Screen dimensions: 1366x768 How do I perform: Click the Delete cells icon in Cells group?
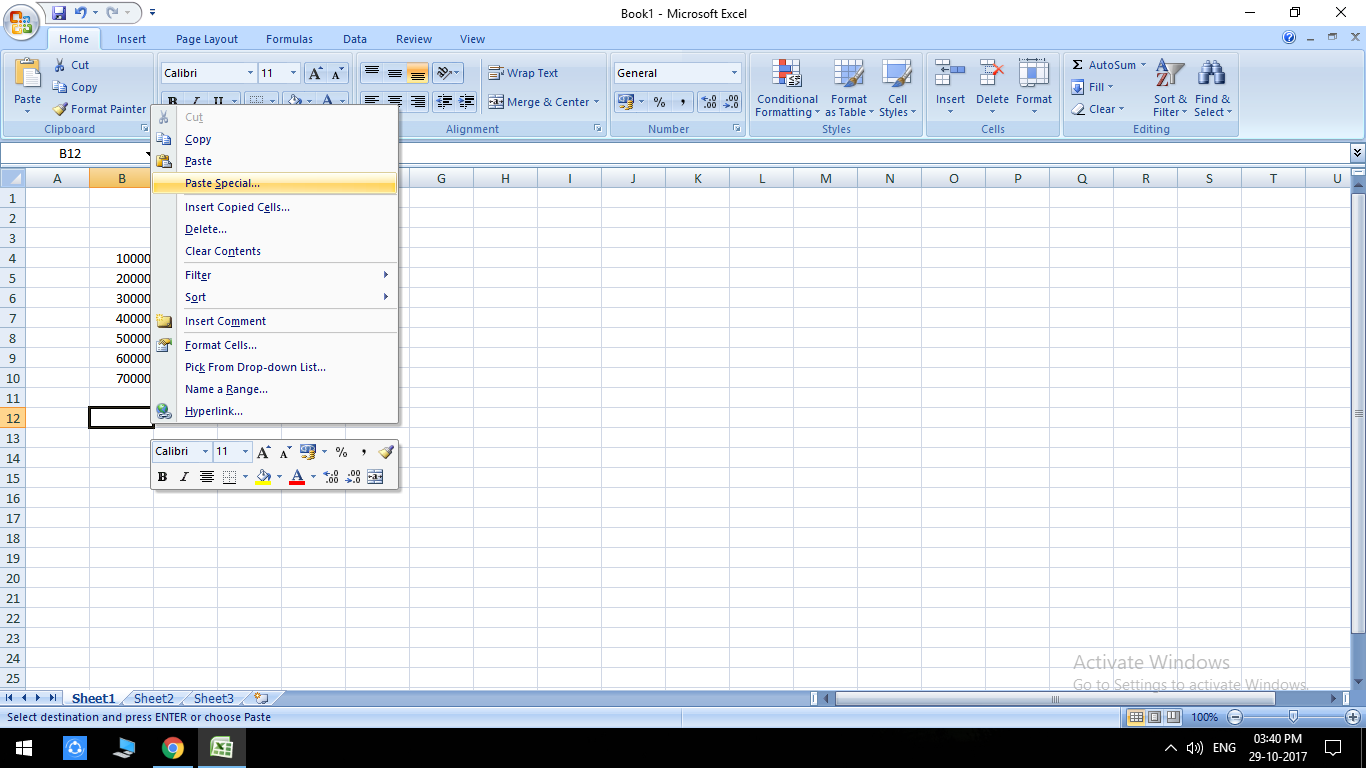tap(992, 73)
